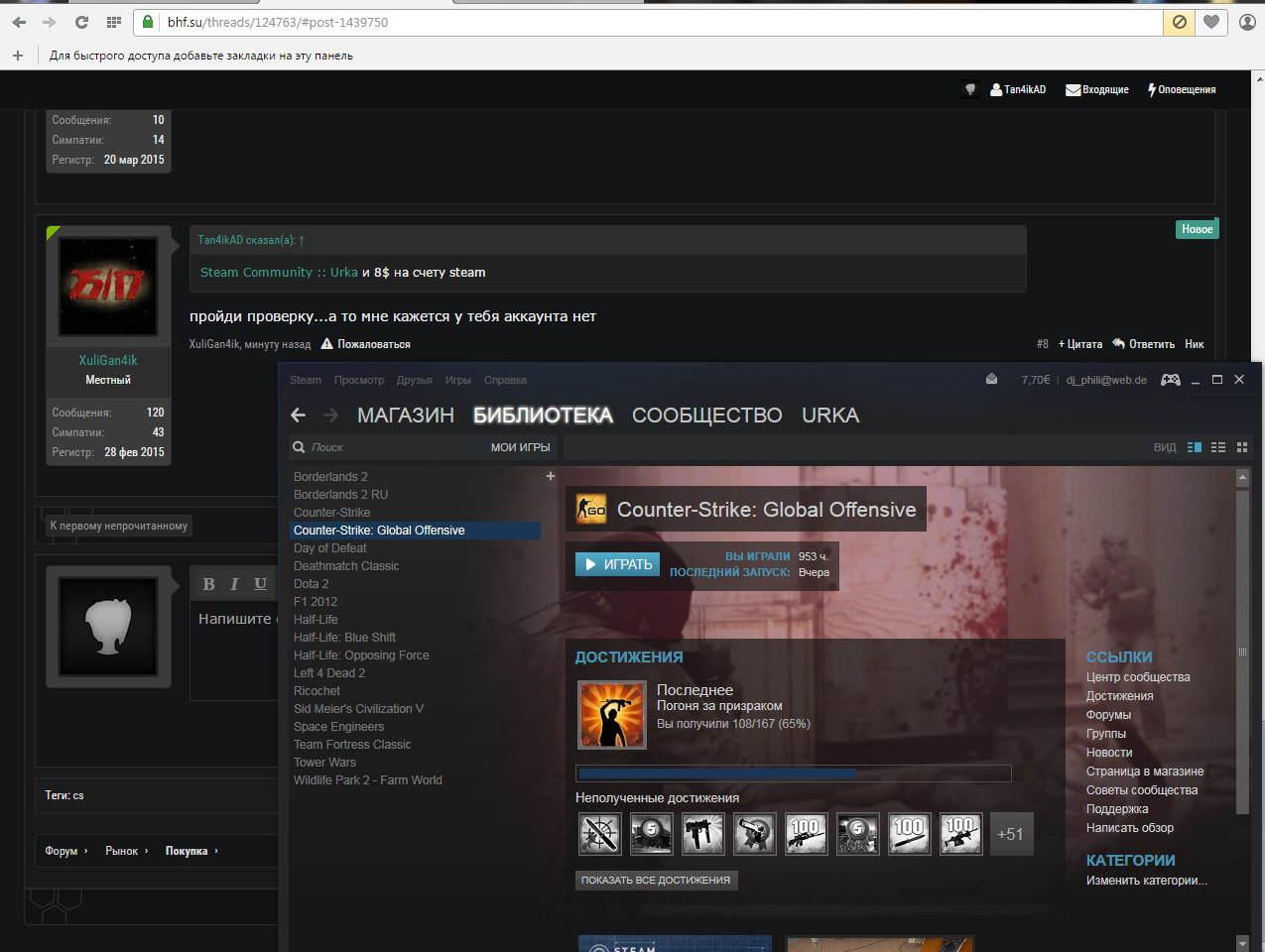Screen dimensions: 1265x952
Task: Click the lightbulb icon in the forum header
Action: (x=970, y=89)
